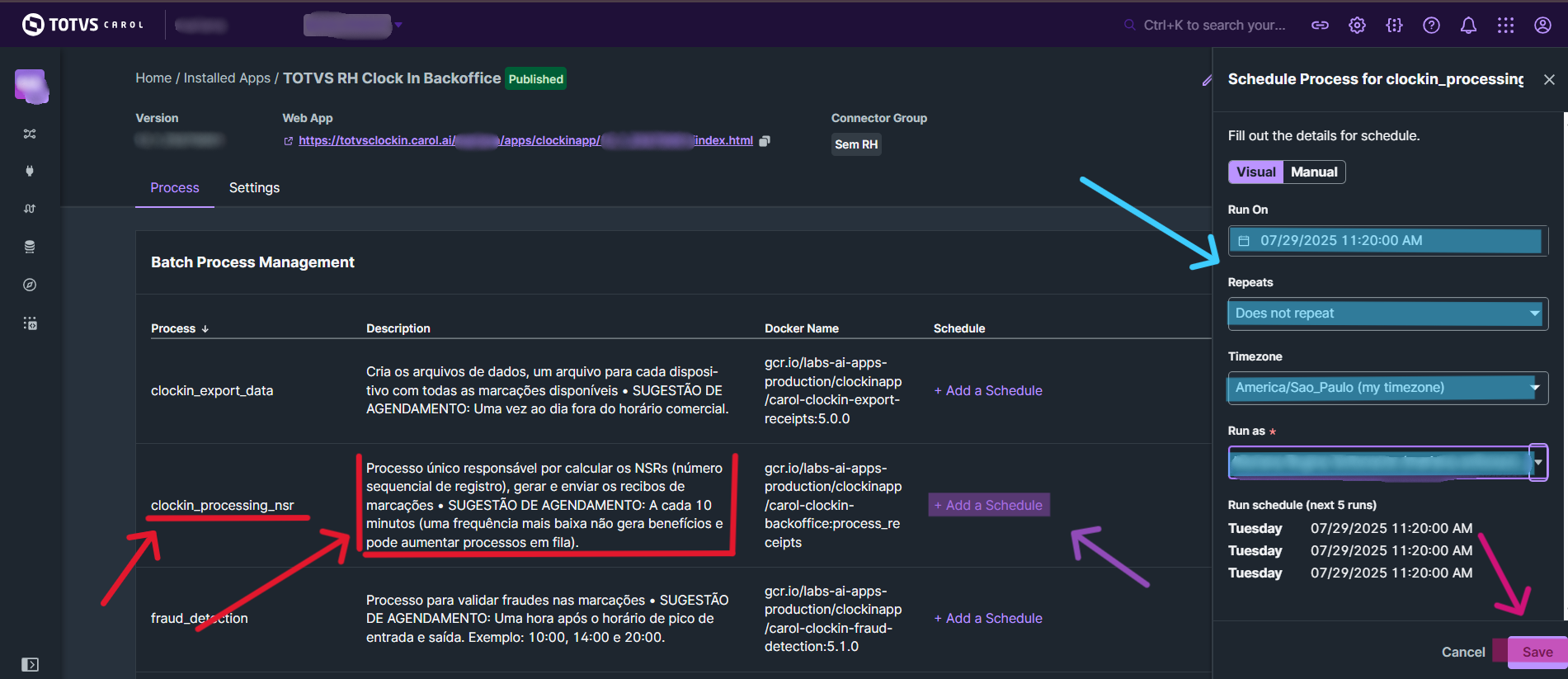Screen dimensions: 1568x679
Task: Open the Process tab
Action: click(x=175, y=187)
